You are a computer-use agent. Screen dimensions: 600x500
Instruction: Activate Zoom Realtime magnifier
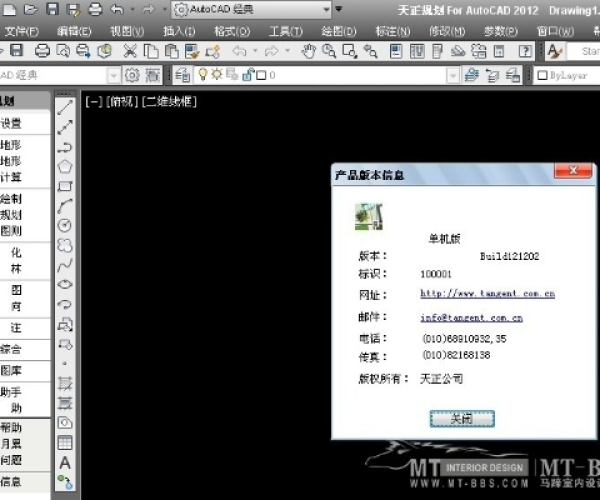click(329, 51)
